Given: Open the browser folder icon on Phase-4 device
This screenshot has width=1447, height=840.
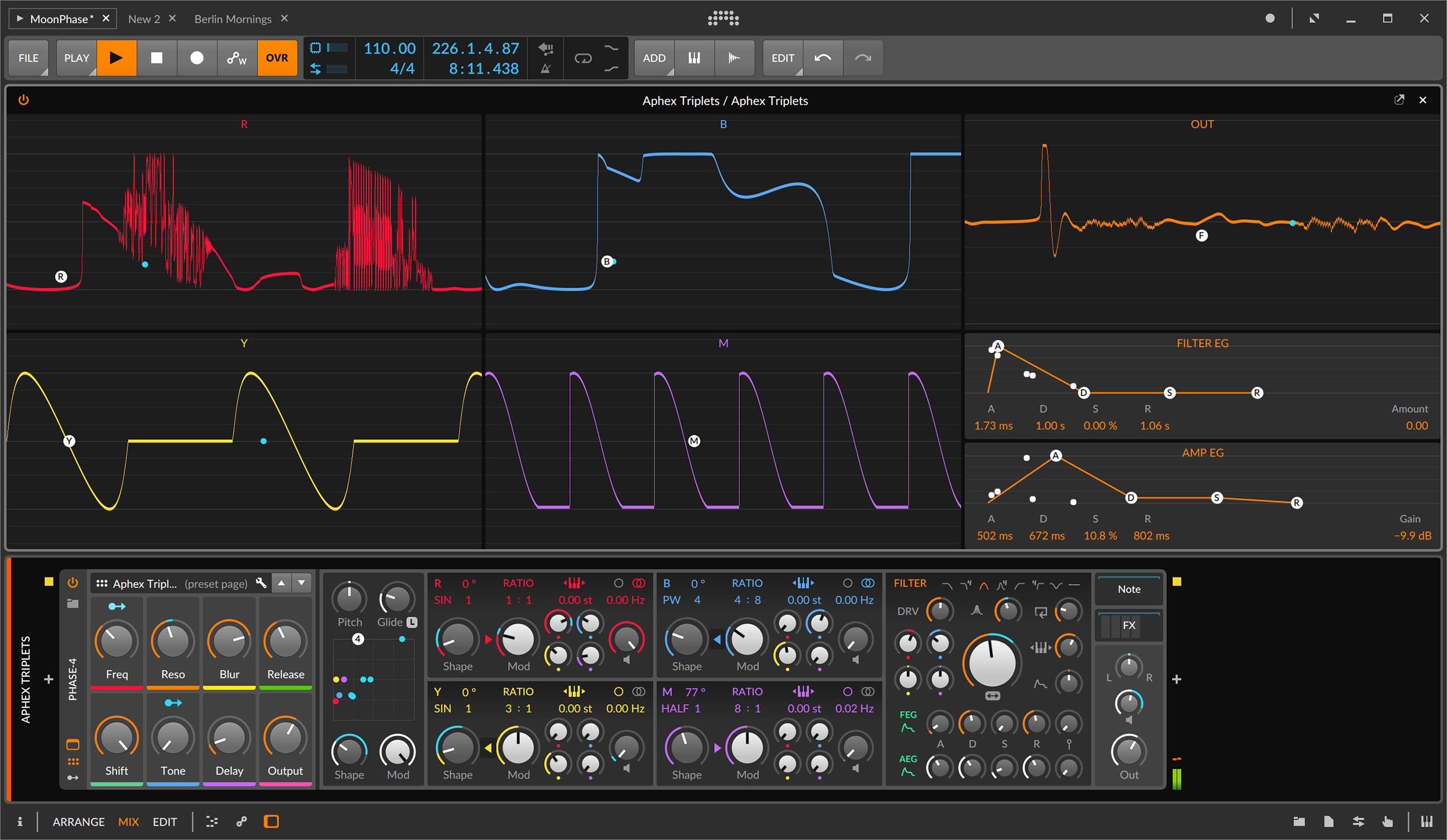Looking at the screenshot, I should pyautogui.click(x=73, y=604).
